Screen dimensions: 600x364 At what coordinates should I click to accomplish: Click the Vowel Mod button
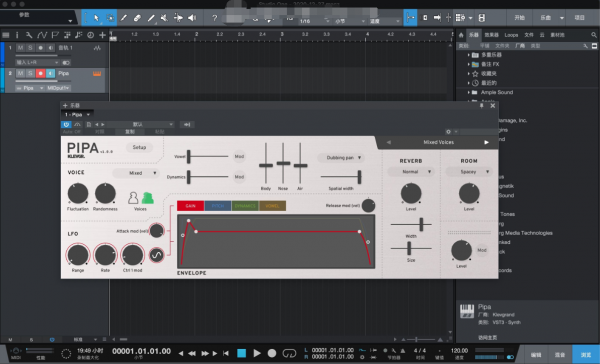click(x=239, y=156)
